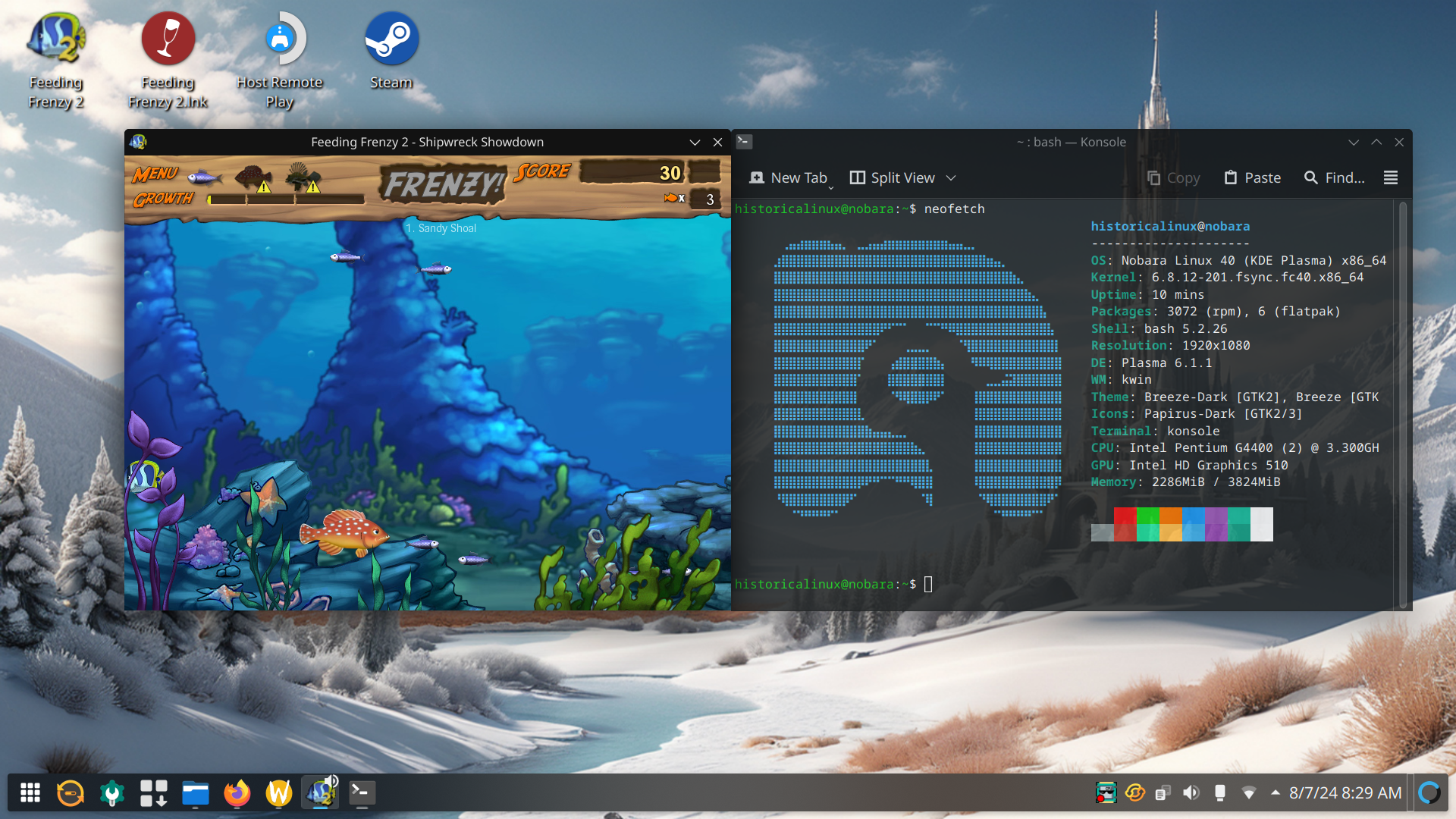Image resolution: width=1456 pixels, height=819 pixels.
Task: Open the file manager from taskbar
Action: [196, 792]
